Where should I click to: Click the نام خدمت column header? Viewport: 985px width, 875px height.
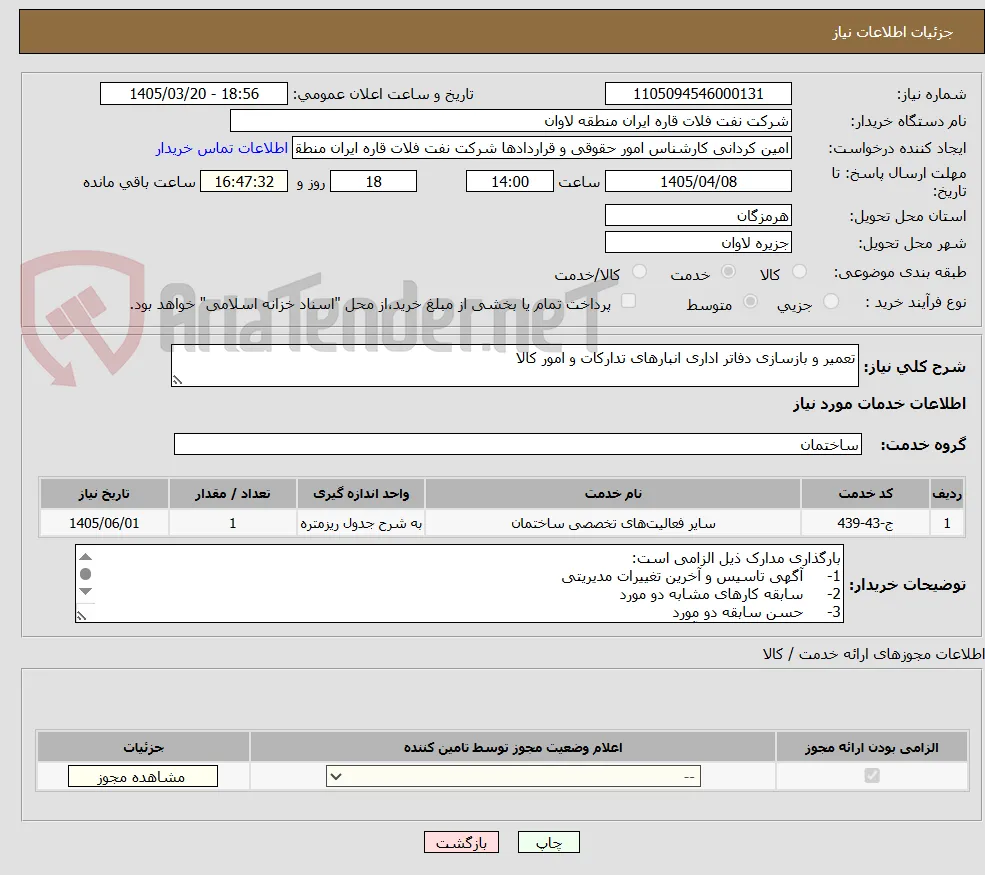click(x=612, y=494)
